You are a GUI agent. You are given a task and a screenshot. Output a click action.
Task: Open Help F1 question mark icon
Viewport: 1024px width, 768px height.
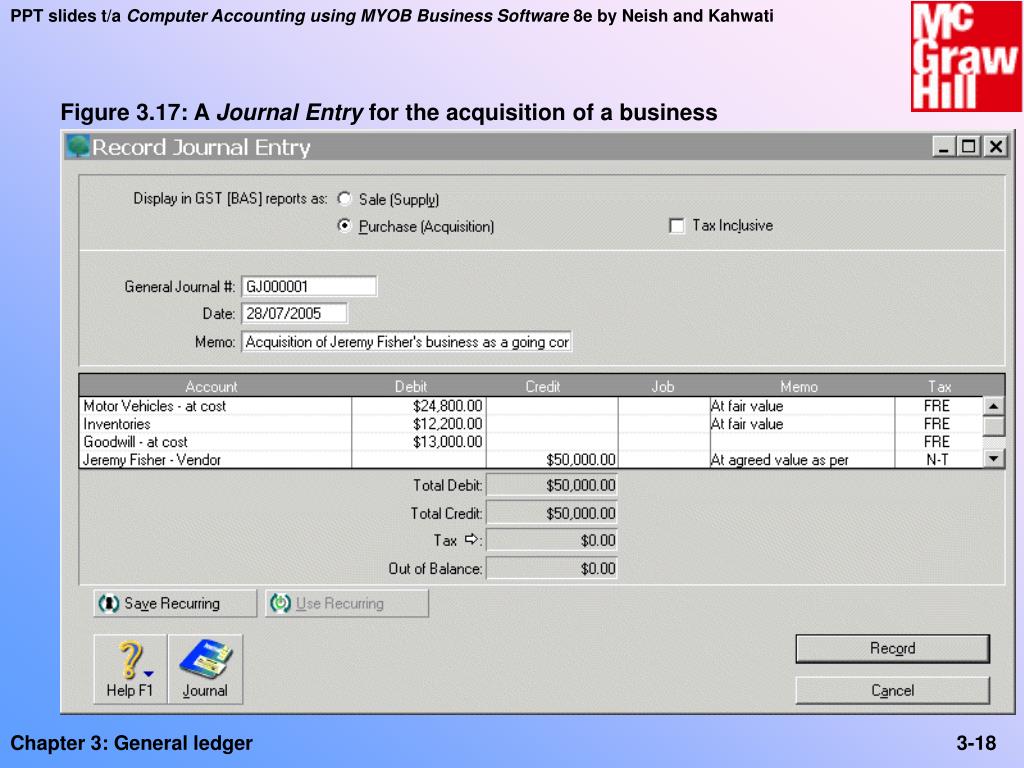click(130, 669)
